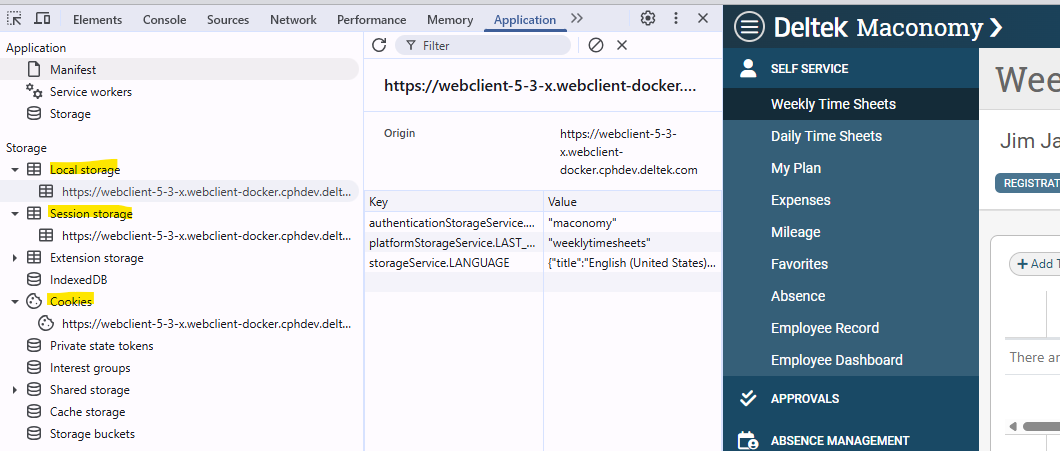Collapse the Local storage tree node
The image size is (1060, 451).
[15, 170]
